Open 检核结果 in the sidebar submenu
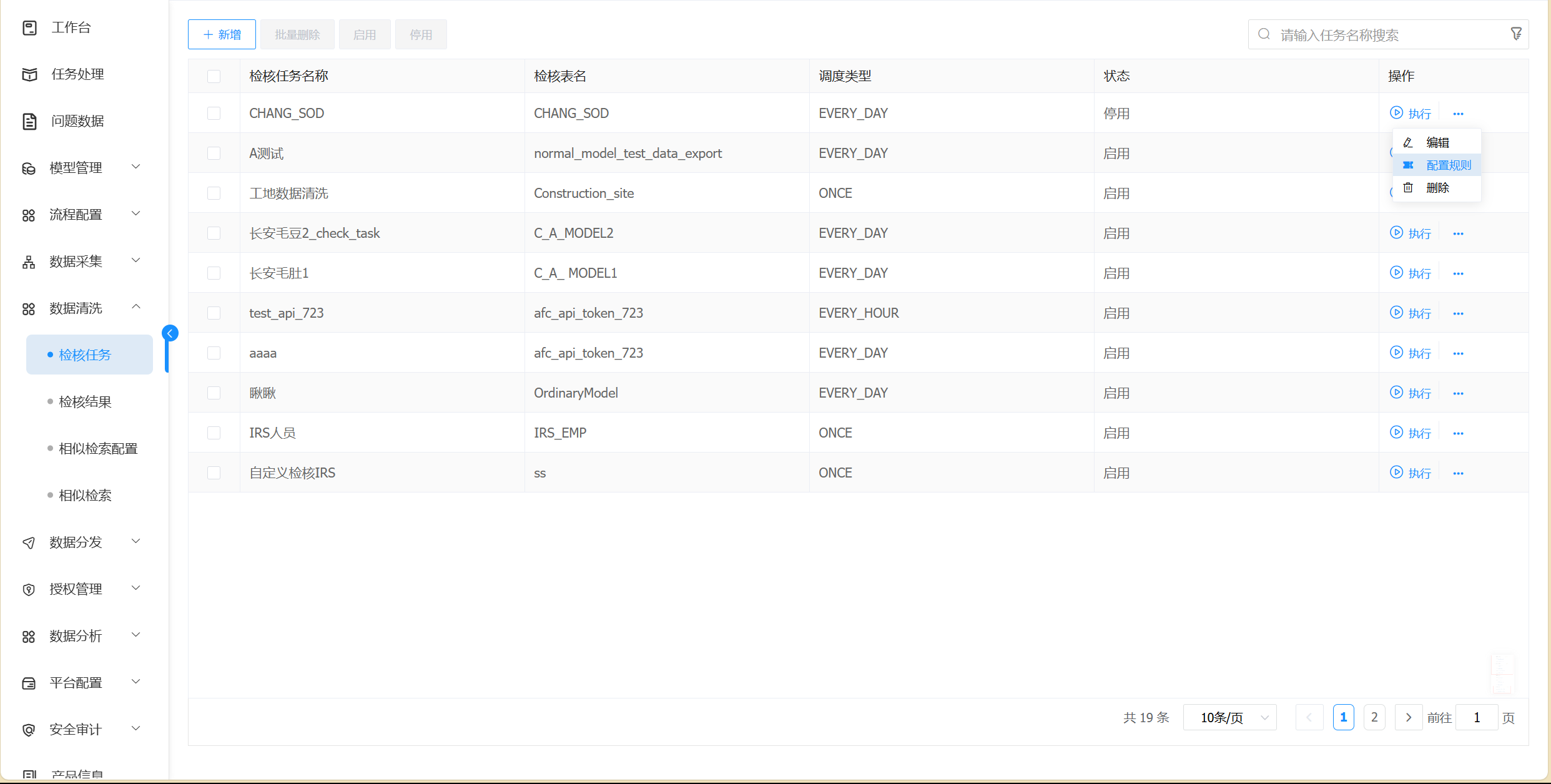The image size is (1551, 784). (85, 401)
